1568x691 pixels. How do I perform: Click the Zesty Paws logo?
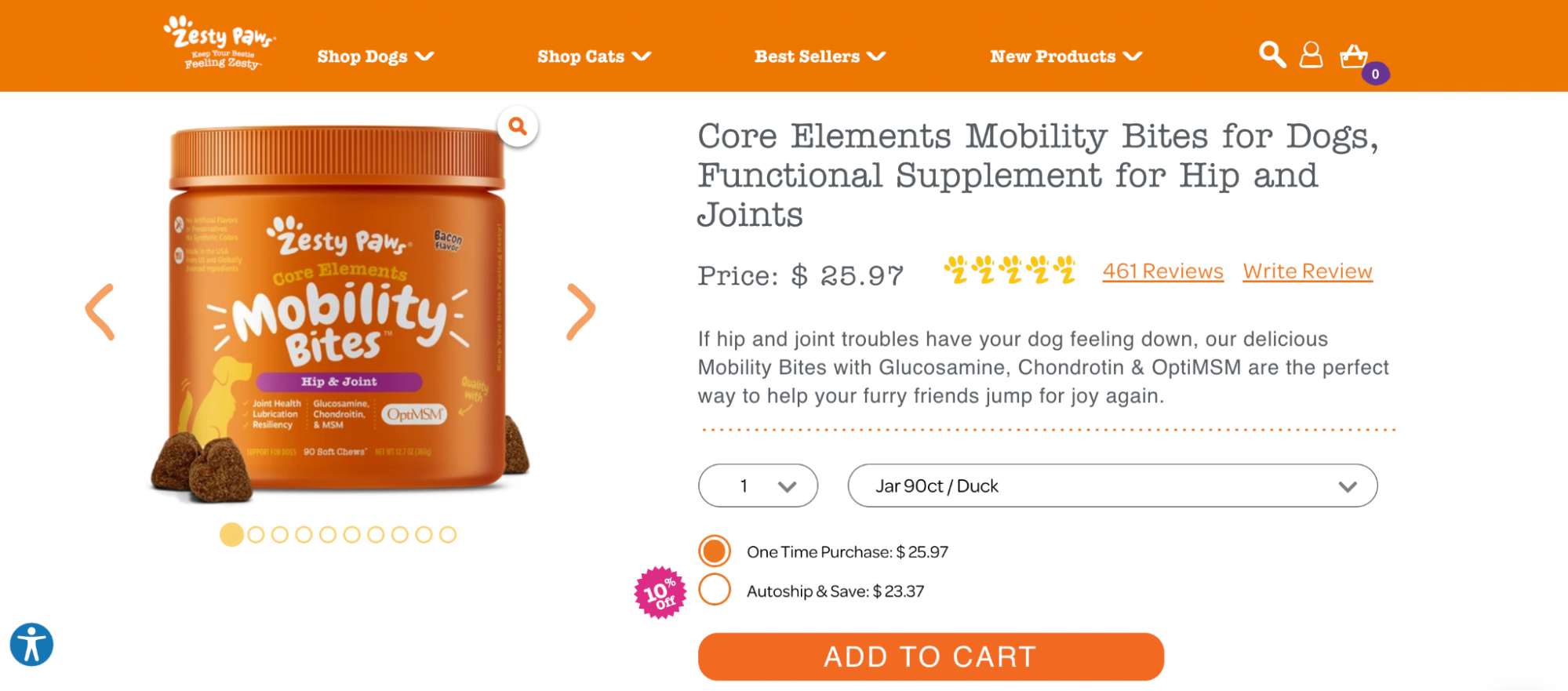pos(220,44)
